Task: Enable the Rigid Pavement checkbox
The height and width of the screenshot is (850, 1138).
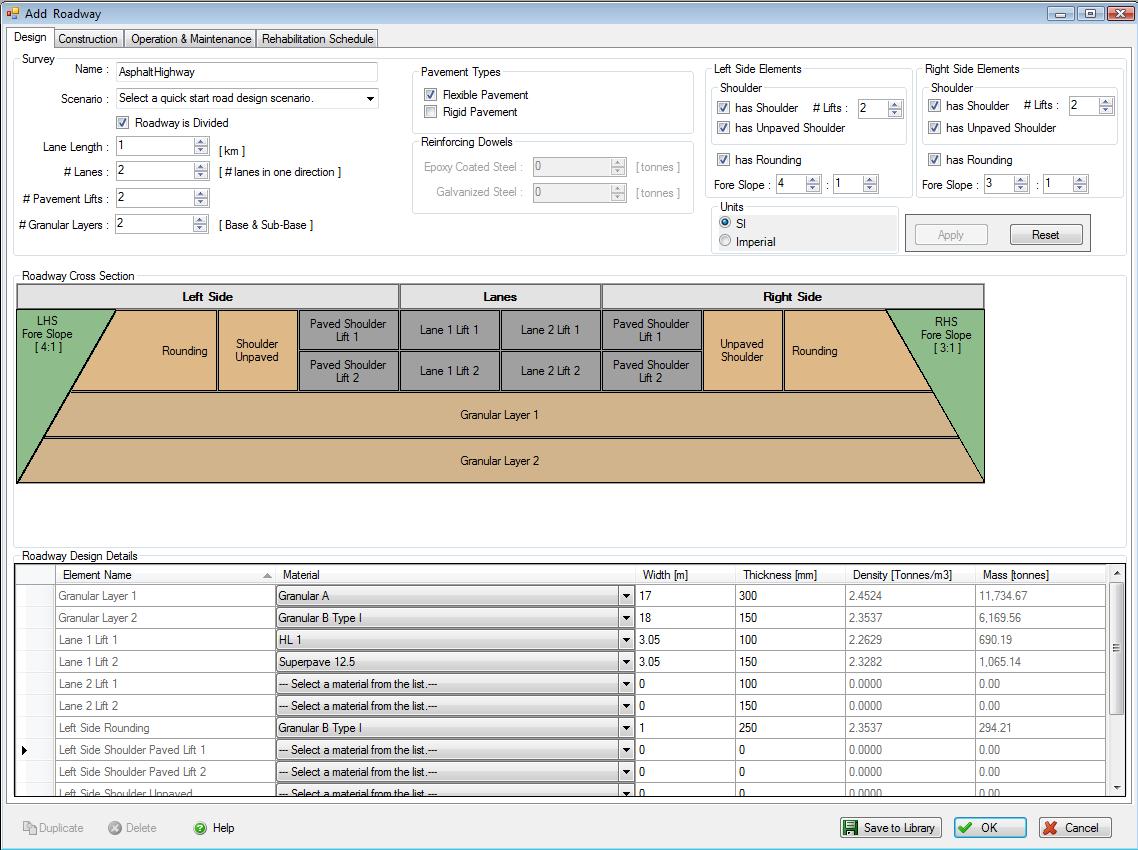Action: (x=431, y=112)
